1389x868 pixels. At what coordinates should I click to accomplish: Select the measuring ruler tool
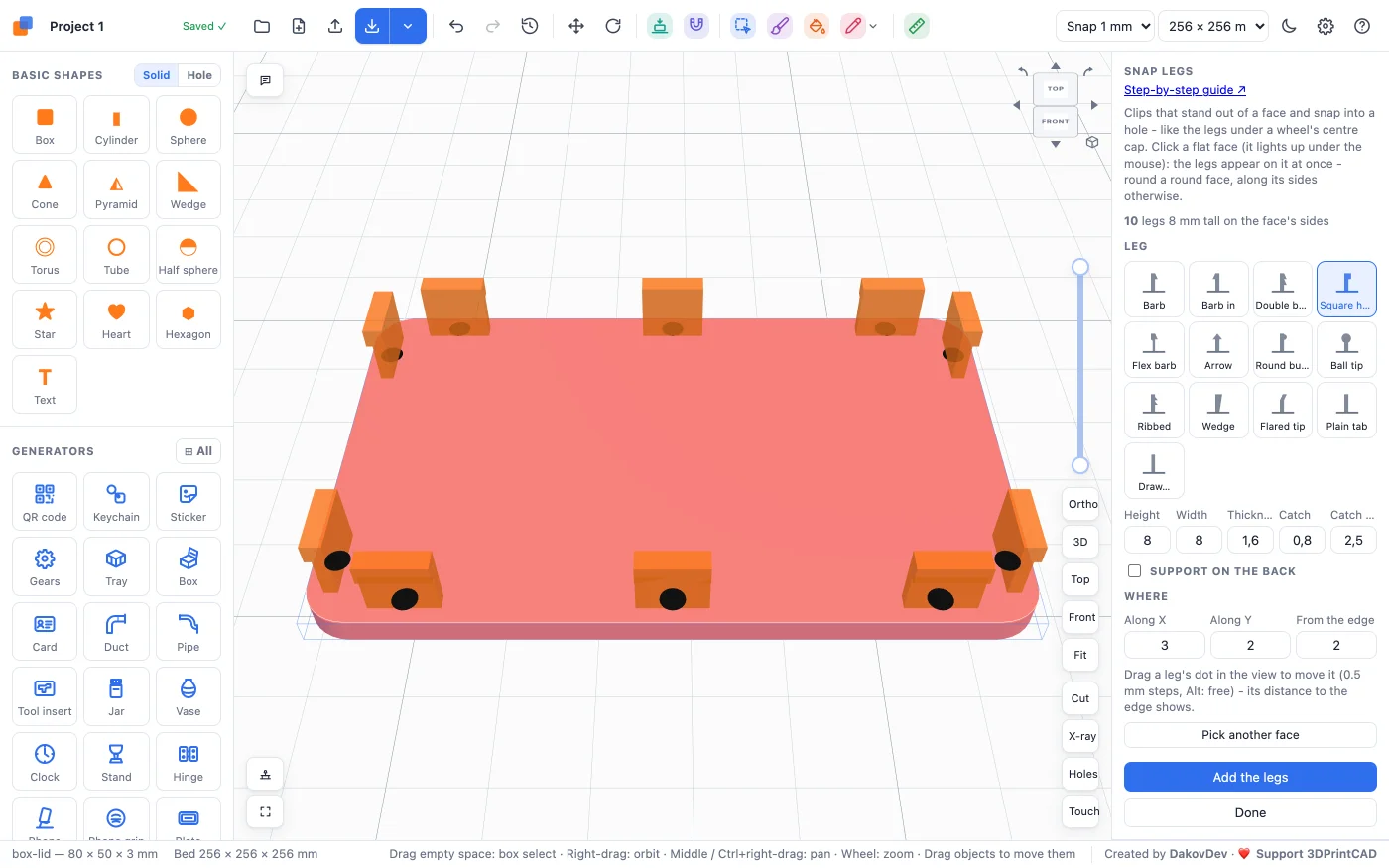917,26
